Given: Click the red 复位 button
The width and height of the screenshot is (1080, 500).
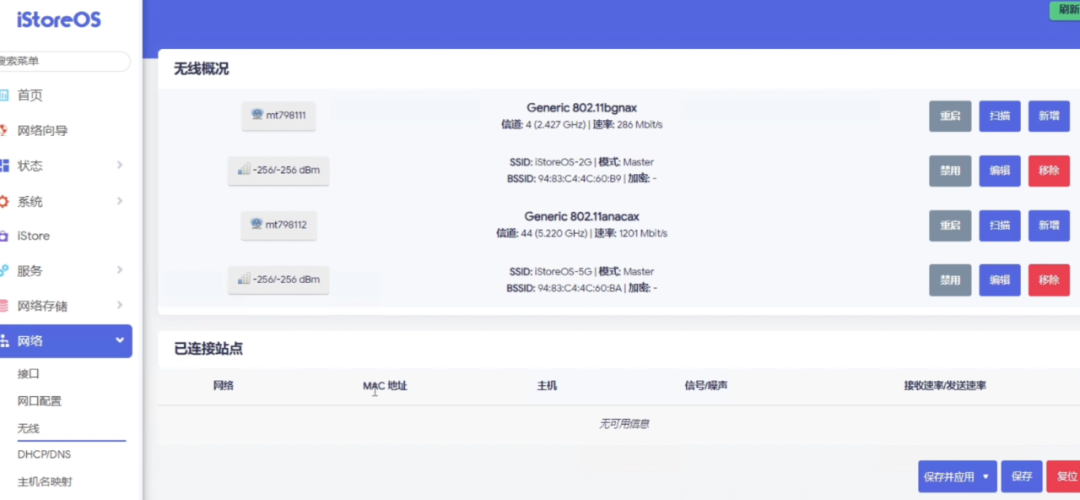Looking at the screenshot, I should point(1063,477).
